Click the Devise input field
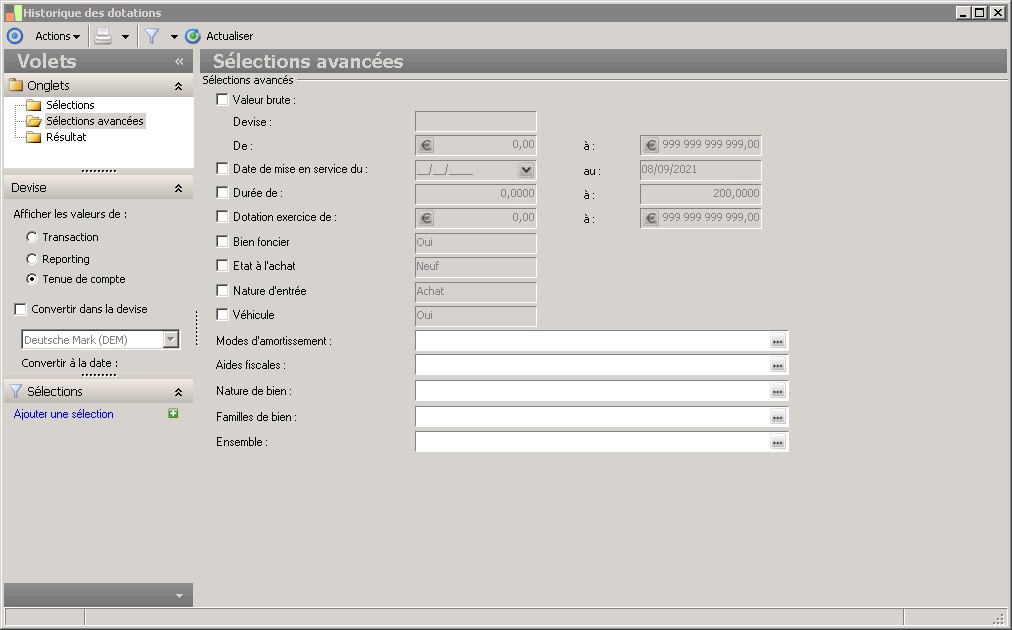1012x630 pixels. (476, 121)
